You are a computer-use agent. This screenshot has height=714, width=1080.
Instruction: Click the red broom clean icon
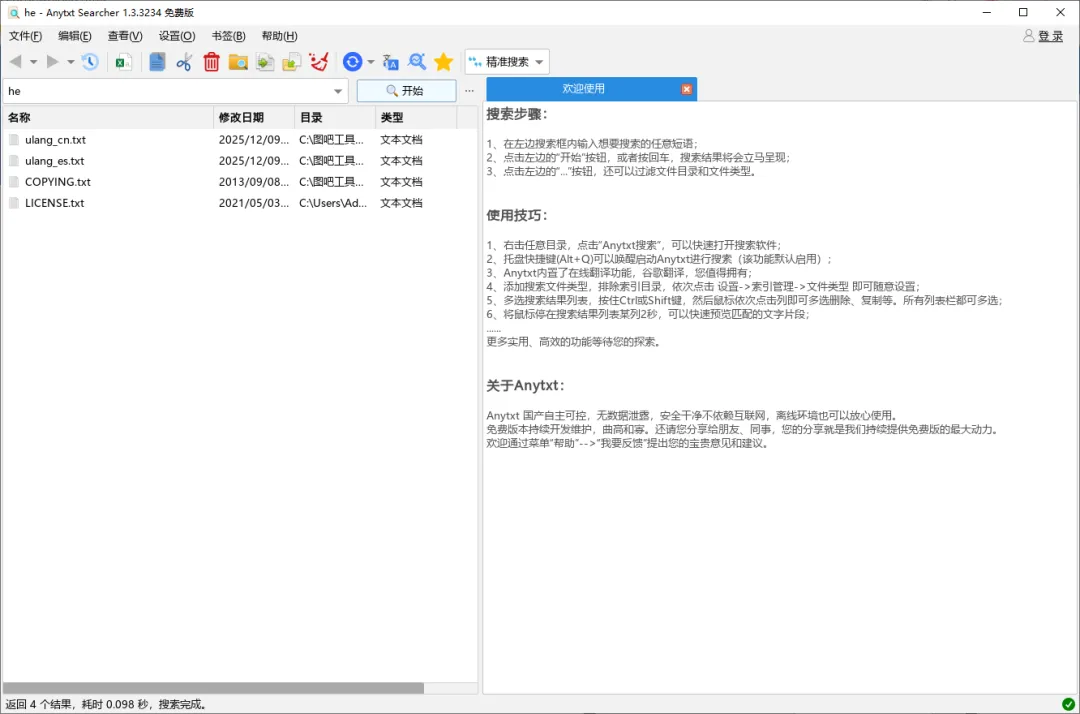tap(319, 62)
